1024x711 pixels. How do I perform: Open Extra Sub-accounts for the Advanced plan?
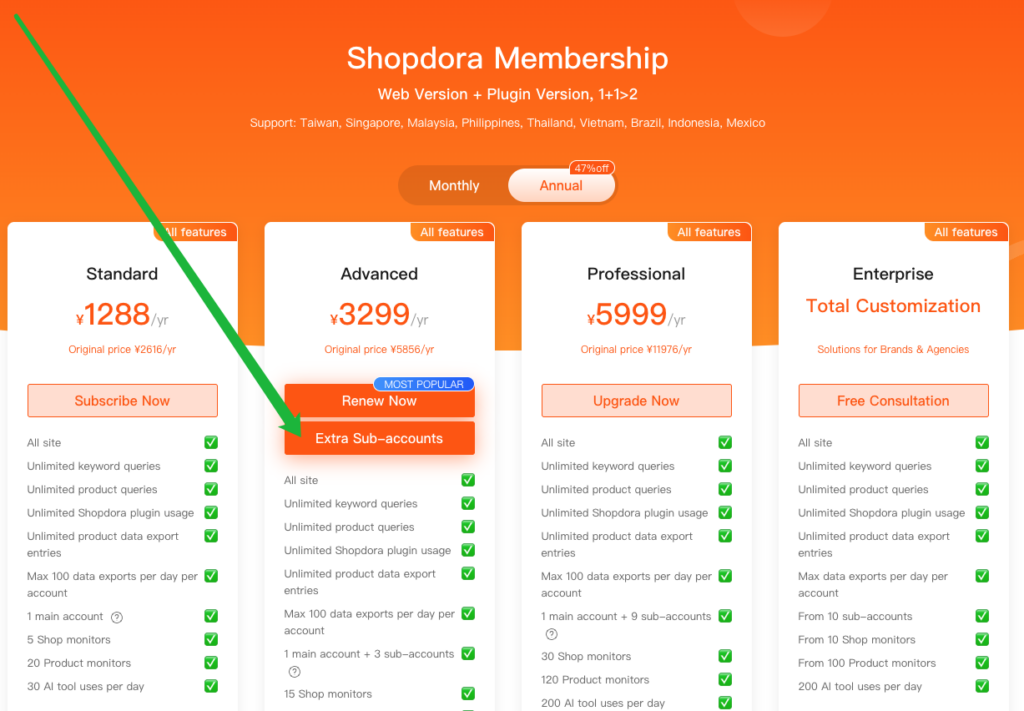point(379,438)
